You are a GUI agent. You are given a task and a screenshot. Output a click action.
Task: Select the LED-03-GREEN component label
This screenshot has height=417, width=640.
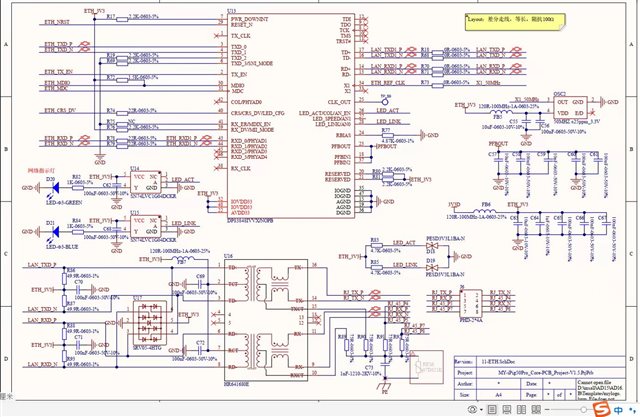coord(64,202)
